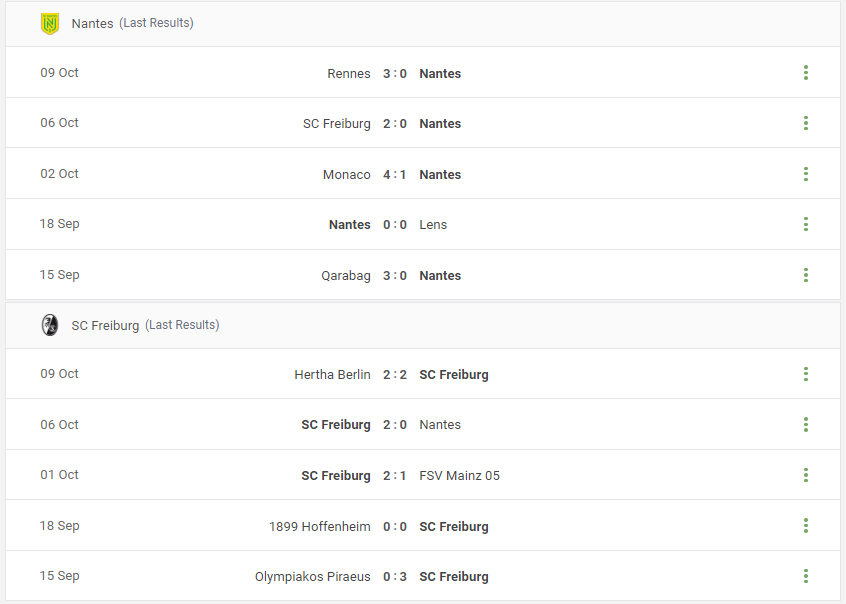Click the Hertha Berlin team name
Viewport: 846px width, 604px height.
(332, 375)
